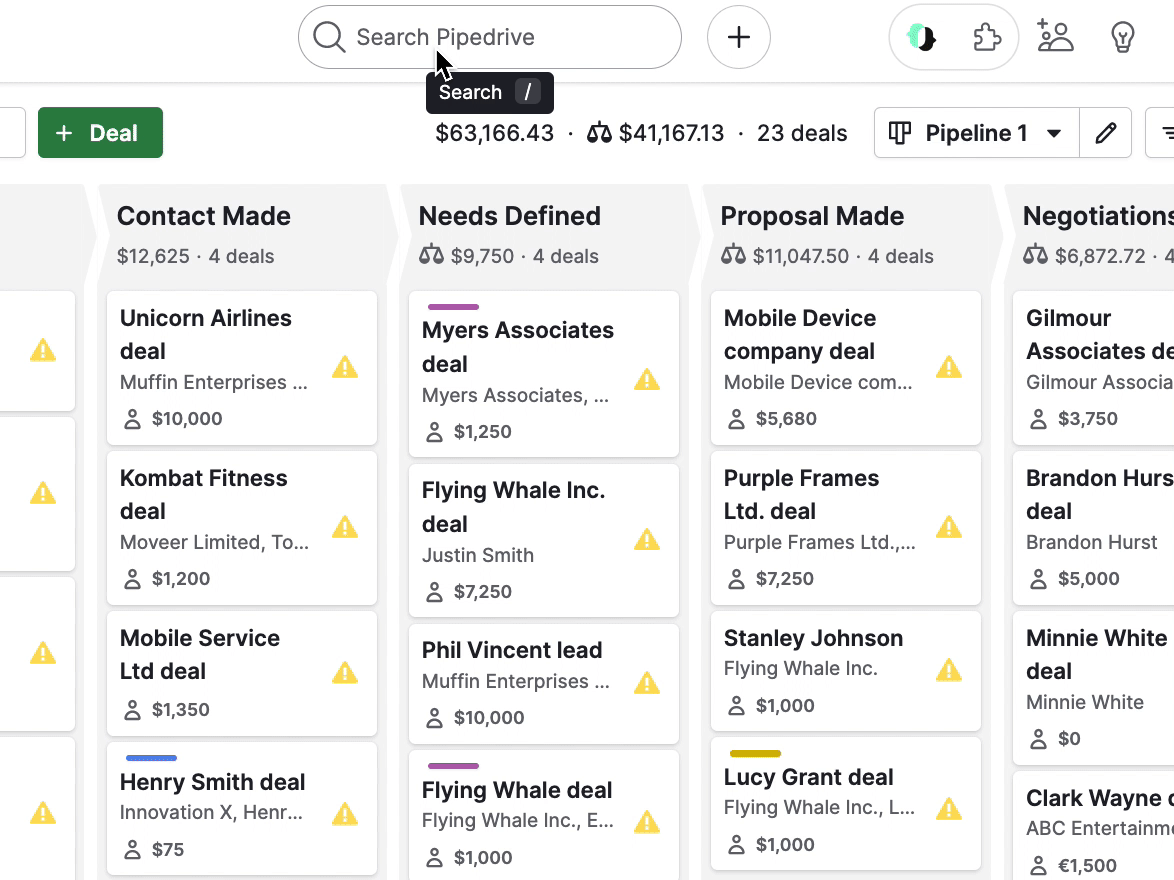Screen dimensions: 1174x880
Task: Click the purple label on Myers Associates deal
Action: (x=453, y=307)
